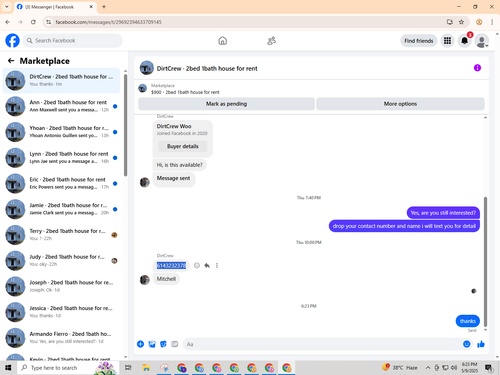Open Armando Fierro's conversation

[x=61, y=337]
